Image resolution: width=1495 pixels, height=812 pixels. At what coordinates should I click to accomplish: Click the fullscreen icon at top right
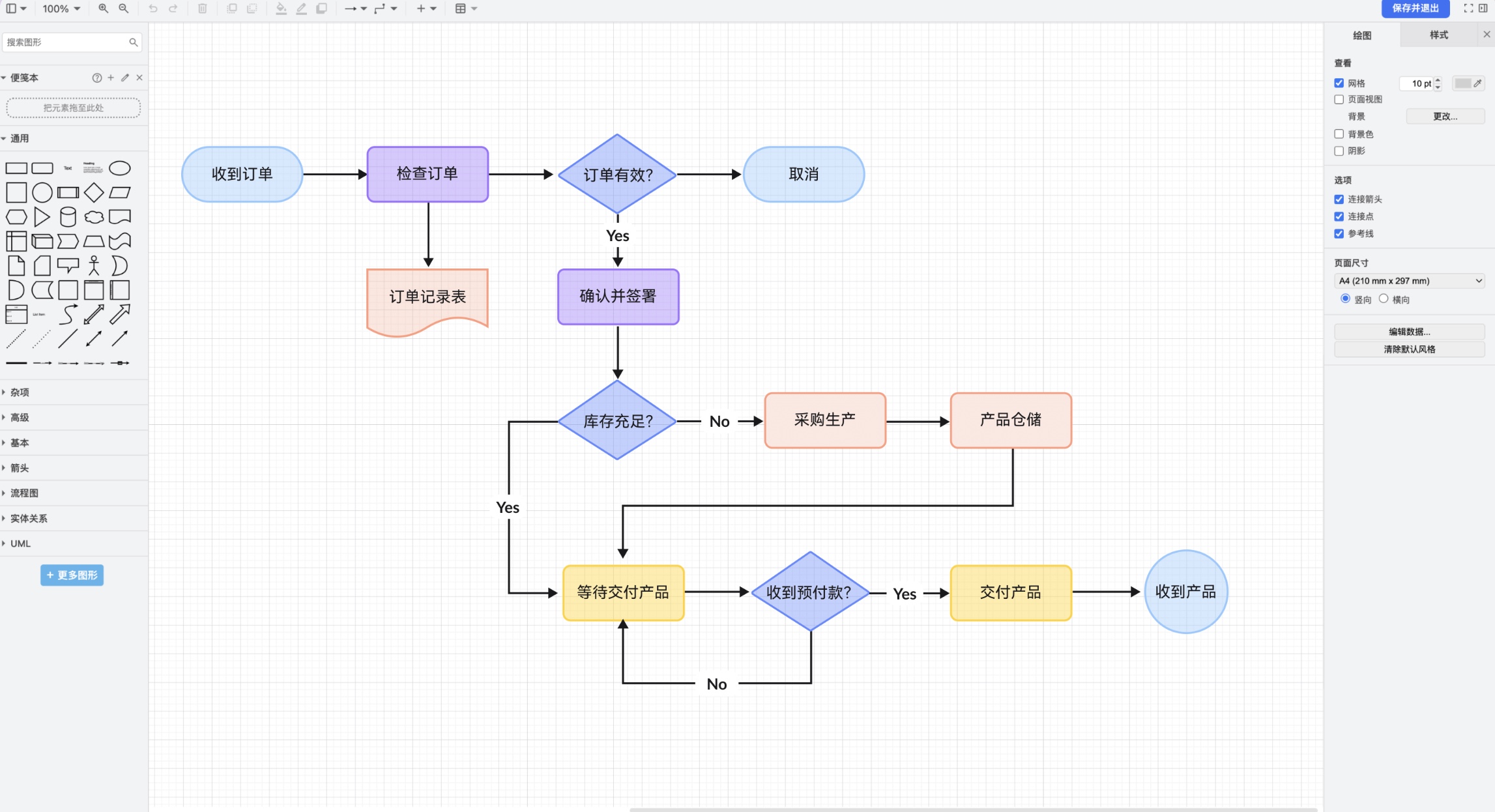point(1468,8)
